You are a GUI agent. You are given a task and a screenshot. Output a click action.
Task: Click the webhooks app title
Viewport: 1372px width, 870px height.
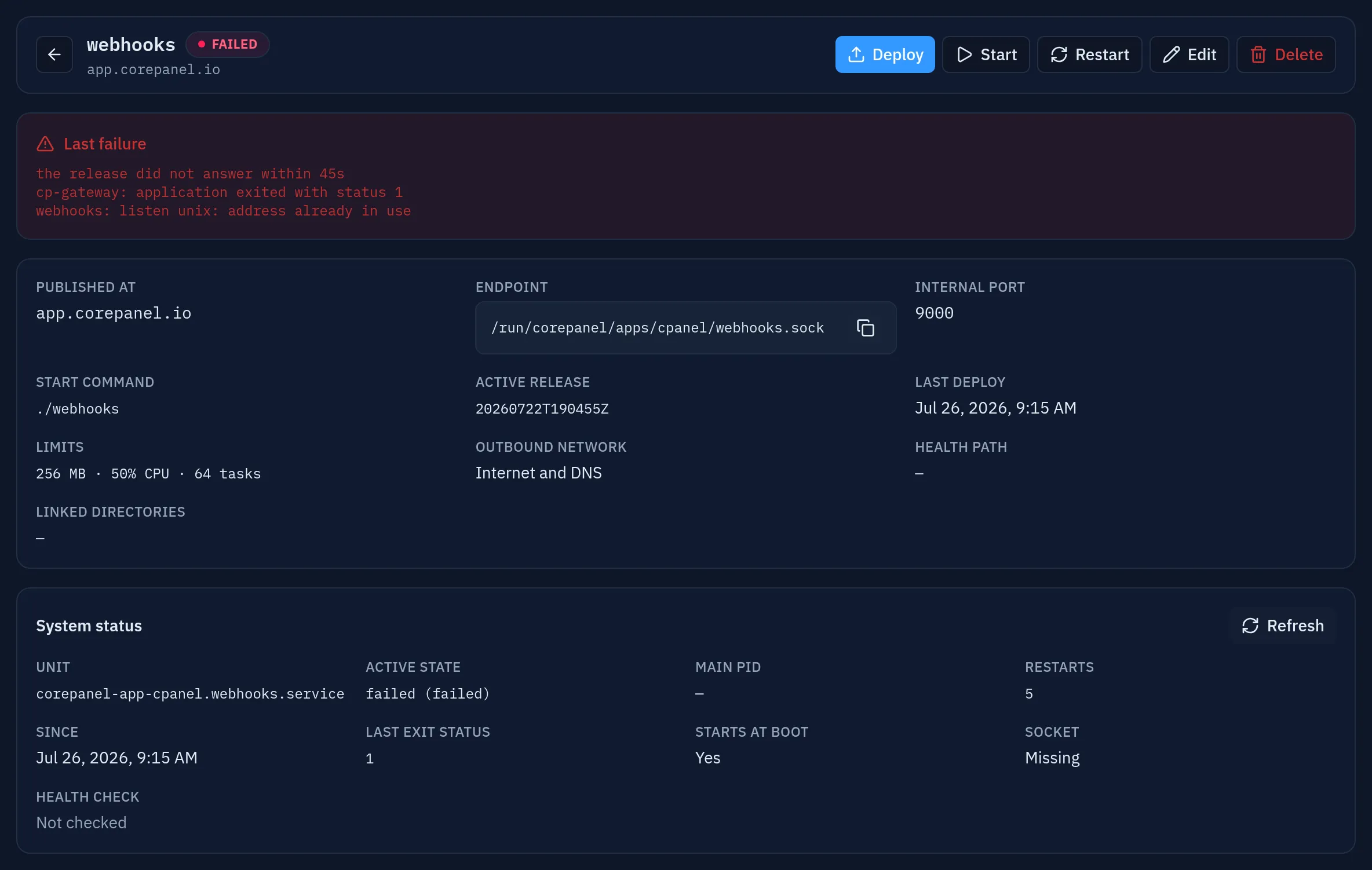131,45
